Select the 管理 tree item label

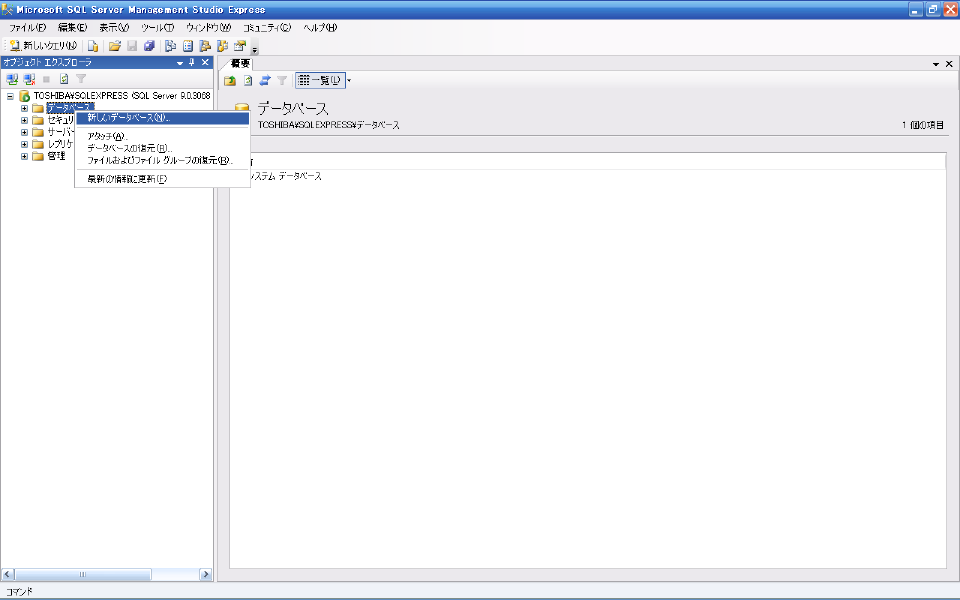tap(56, 156)
